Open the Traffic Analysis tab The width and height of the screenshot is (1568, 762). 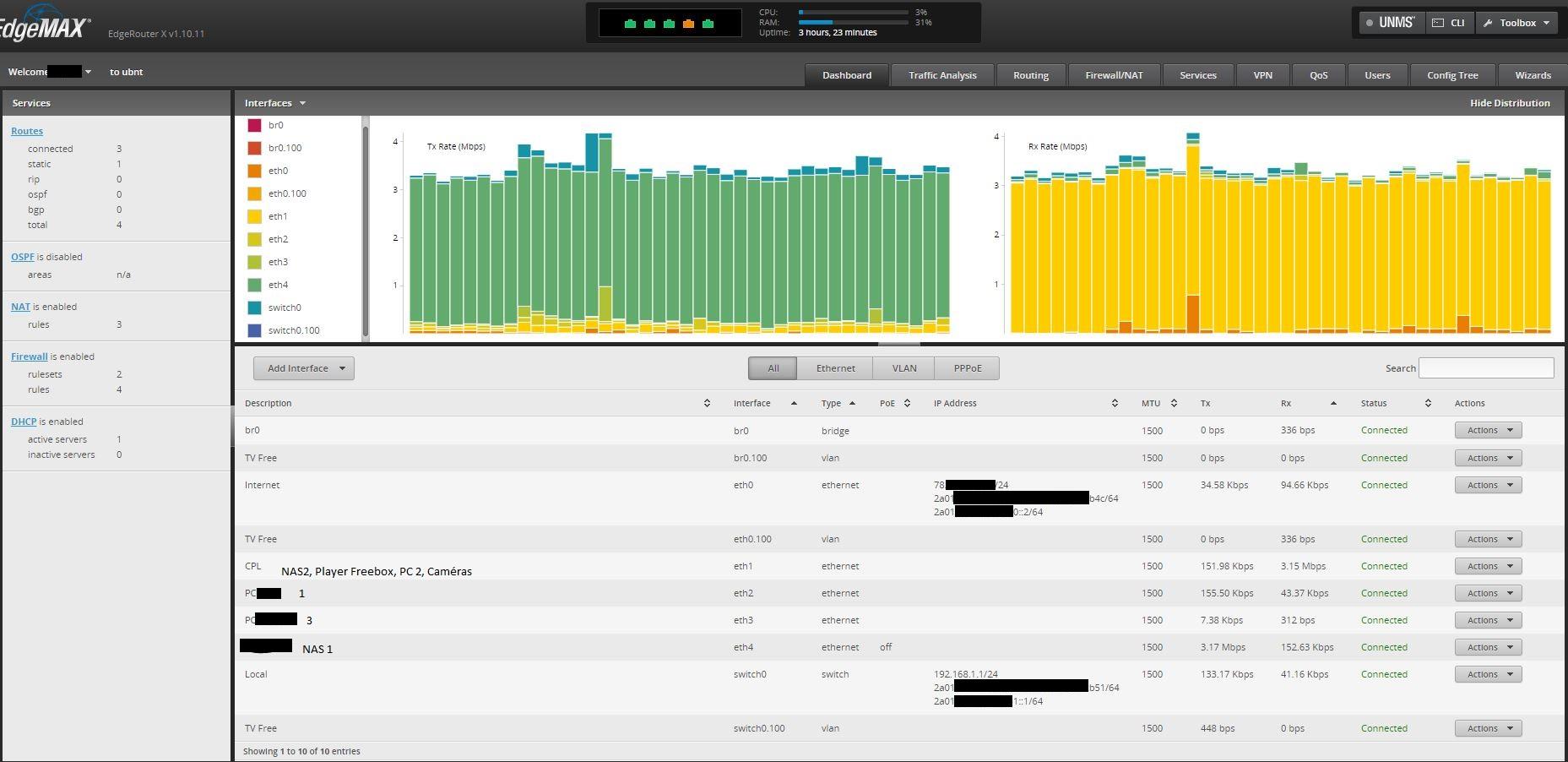coord(942,75)
